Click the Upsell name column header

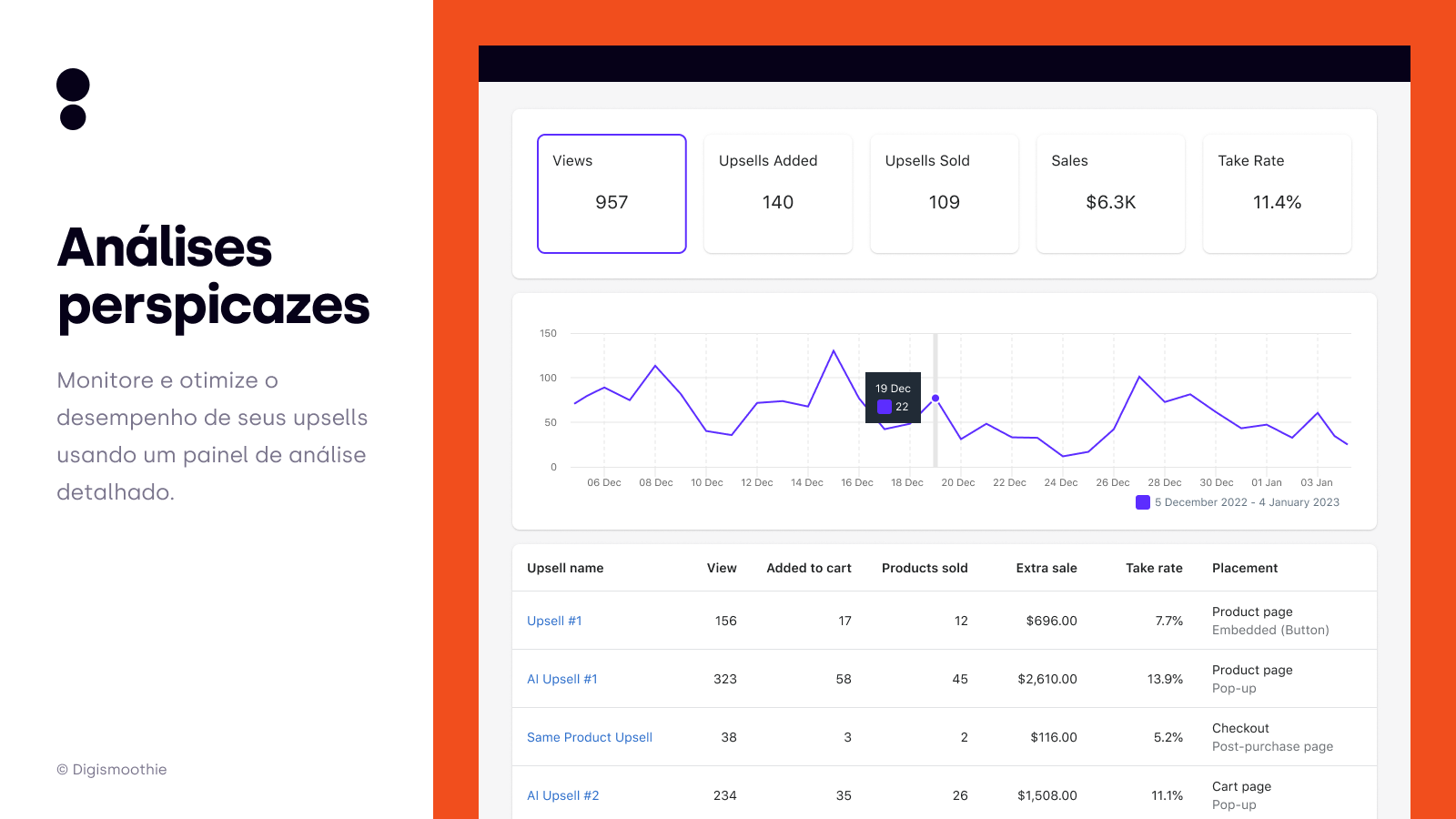coord(565,568)
